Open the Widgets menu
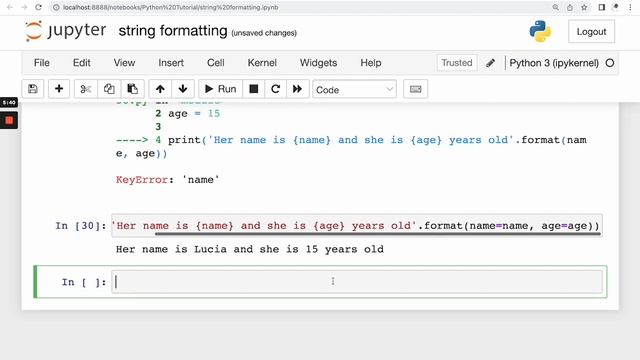 [x=318, y=63]
